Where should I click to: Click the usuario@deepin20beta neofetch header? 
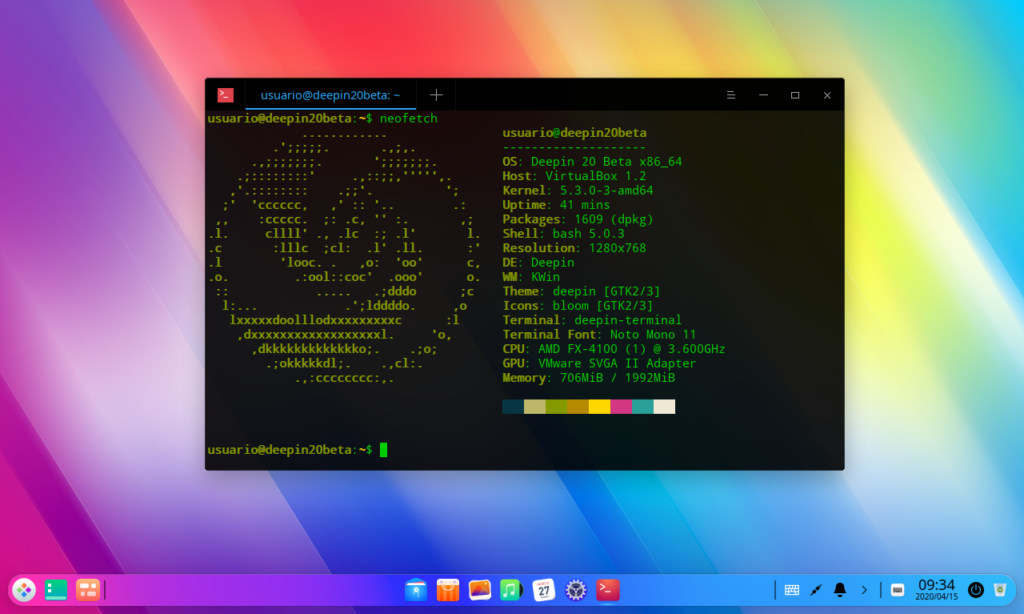574,133
